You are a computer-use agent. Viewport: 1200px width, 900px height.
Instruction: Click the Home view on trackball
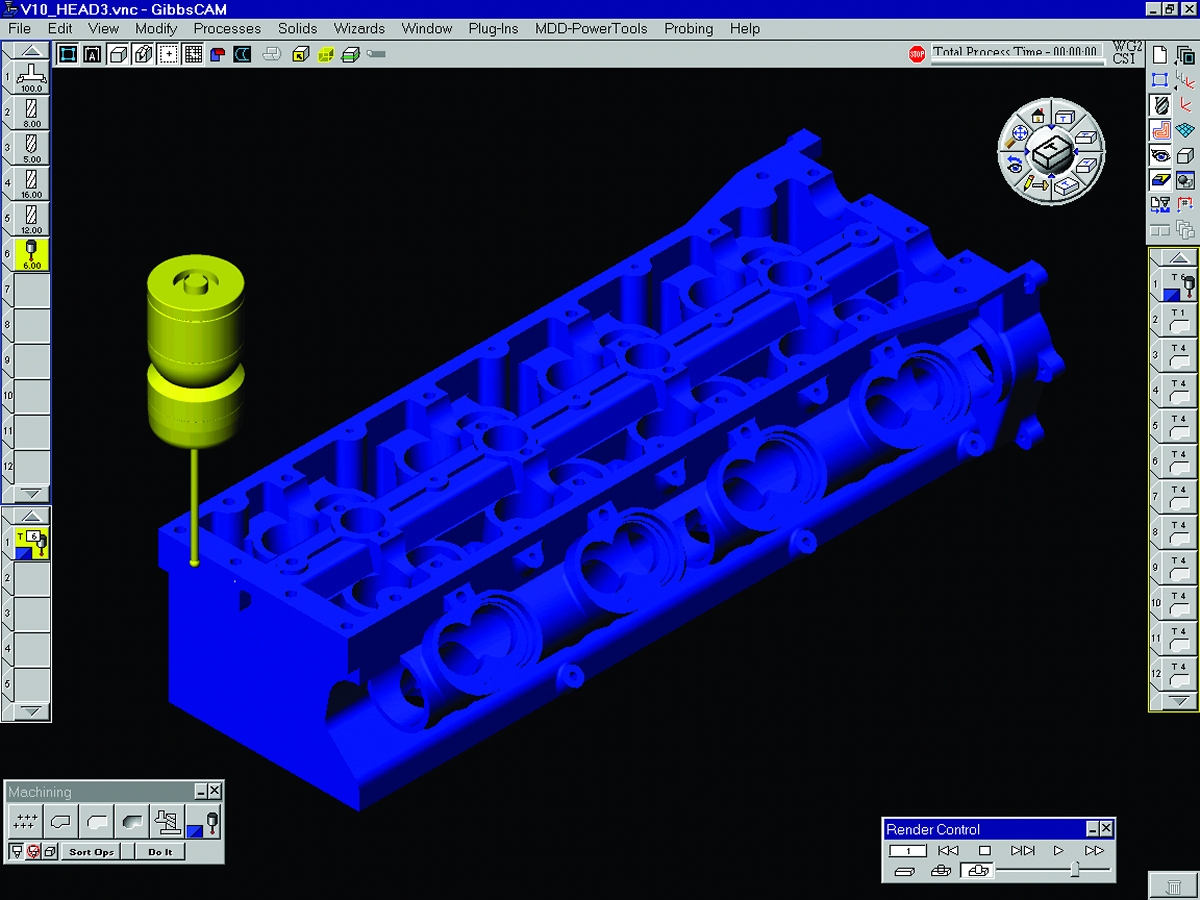click(1038, 115)
